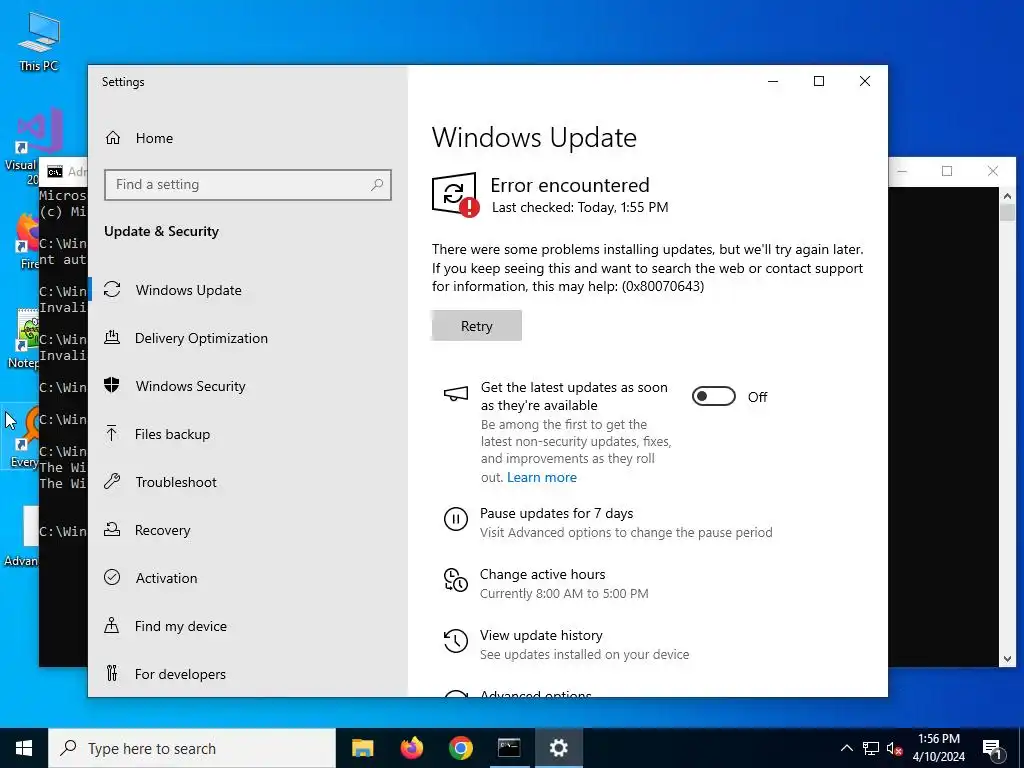Minimize the Settings window
This screenshot has width=1024, height=768.
pos(773,81)
